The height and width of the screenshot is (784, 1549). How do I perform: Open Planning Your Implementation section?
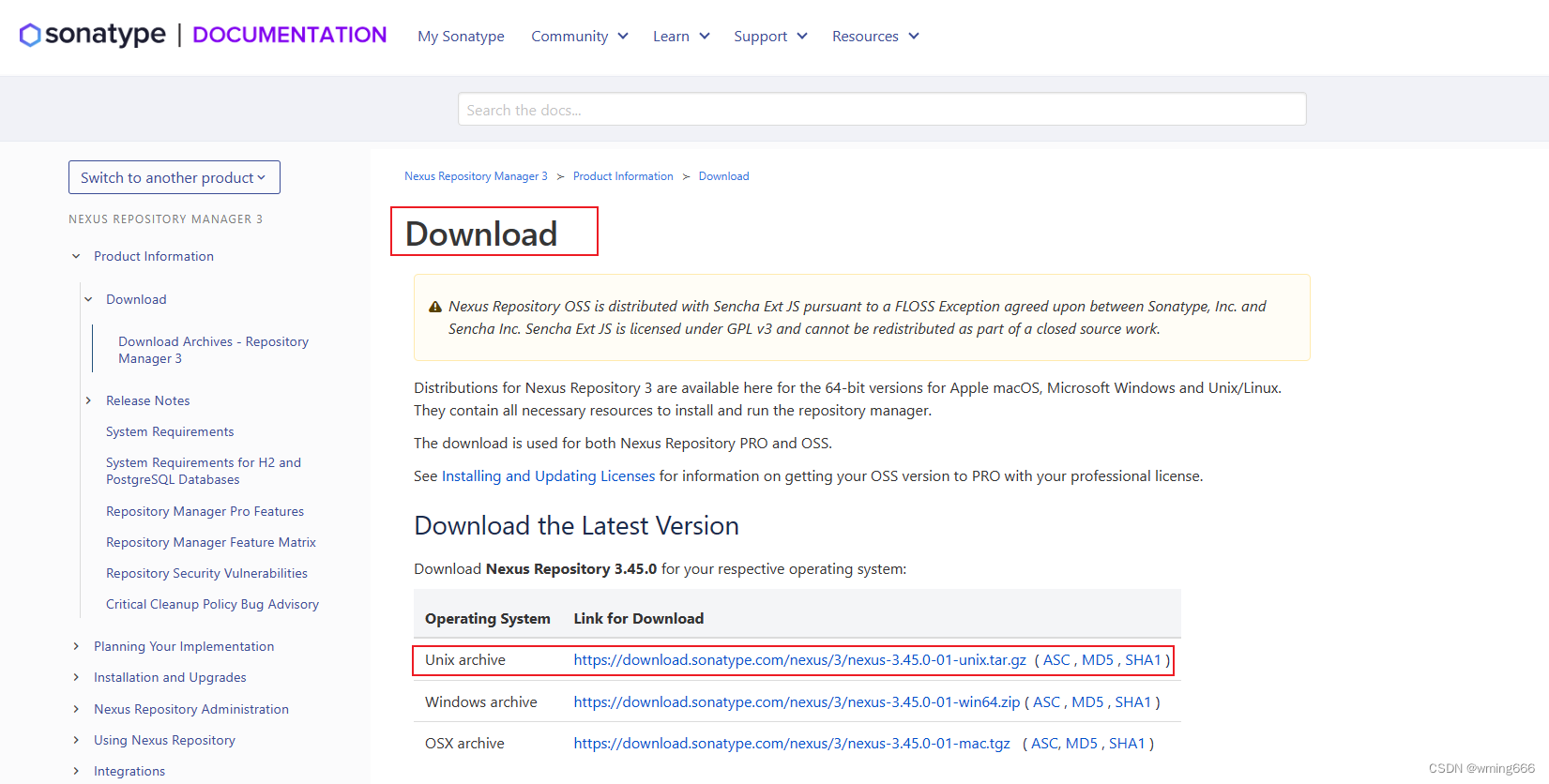[x=184, y=646]
